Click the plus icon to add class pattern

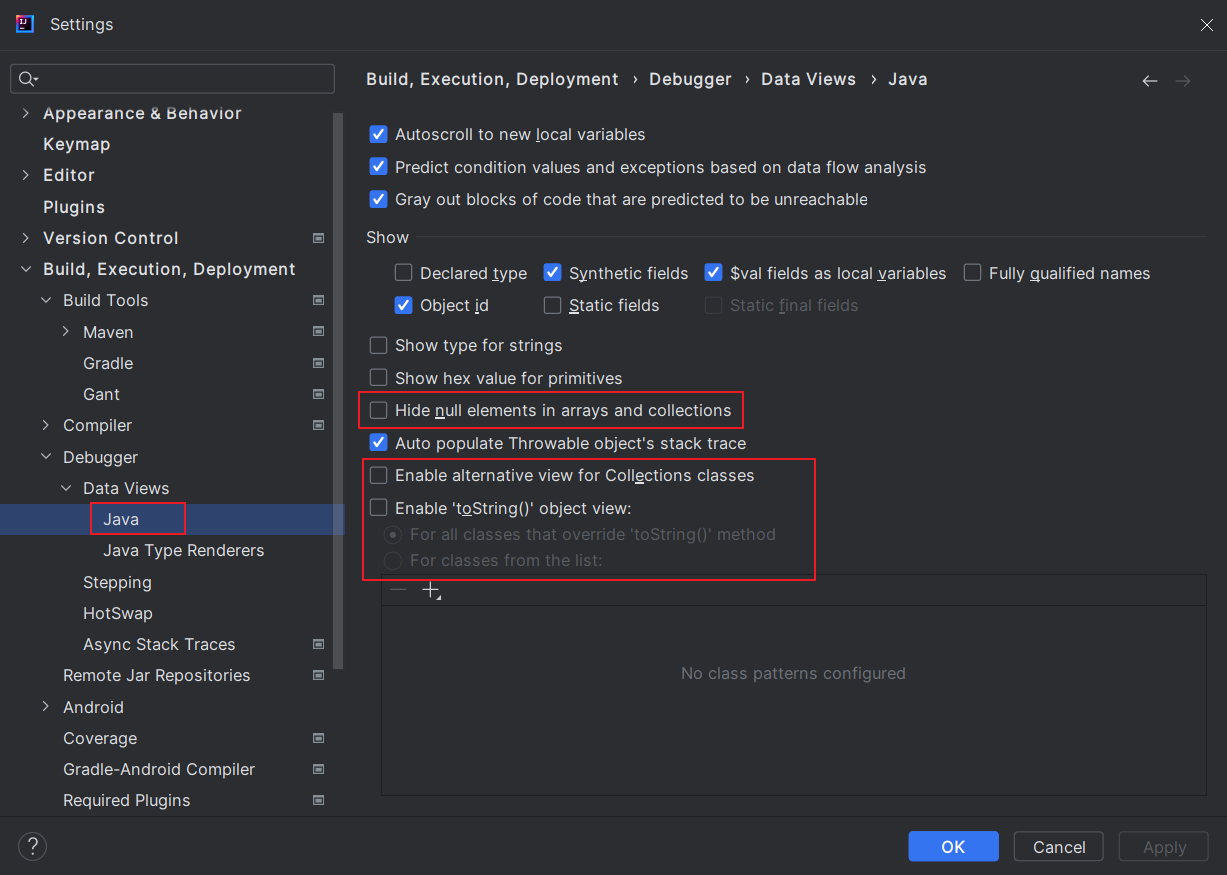click(x=430, y=590)
